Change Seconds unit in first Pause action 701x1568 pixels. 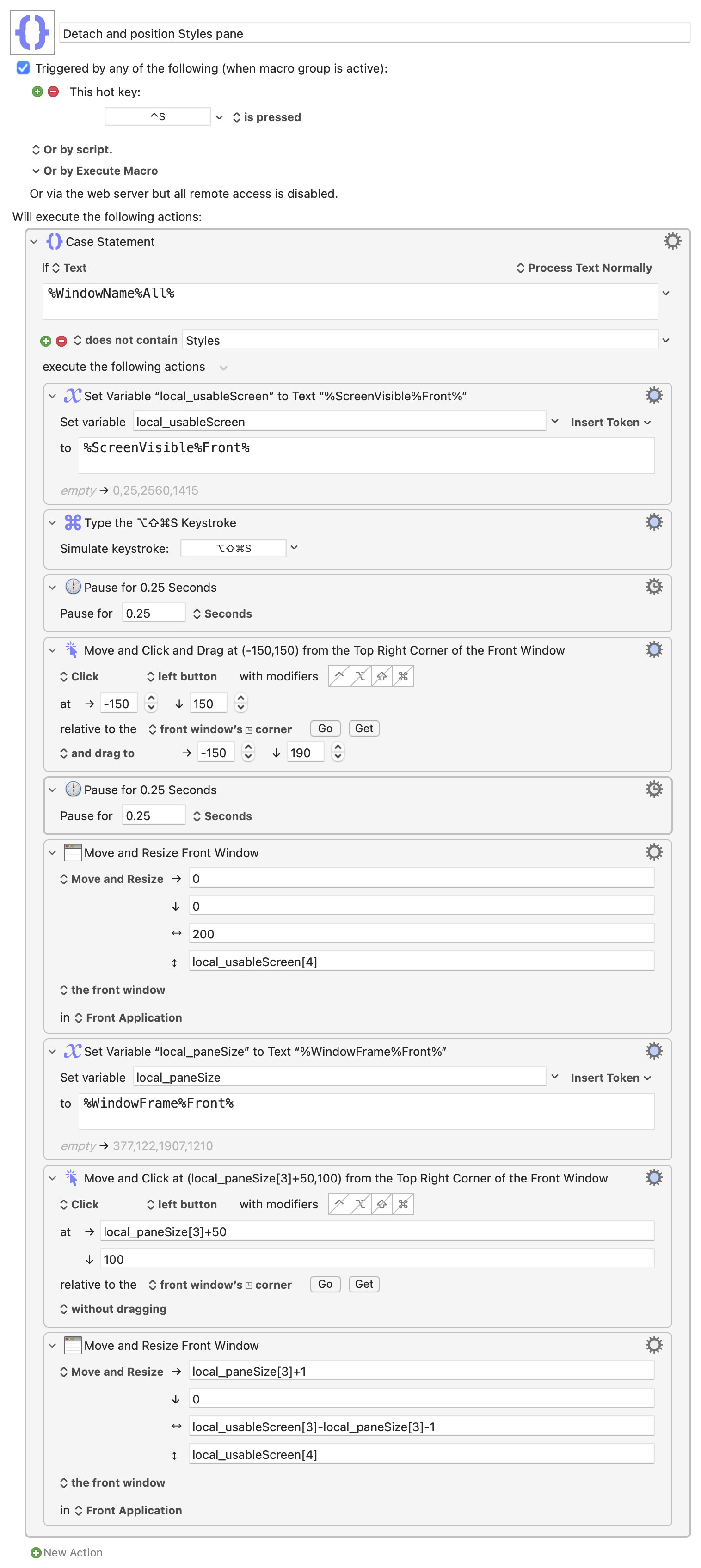click(x=222, y=613)
